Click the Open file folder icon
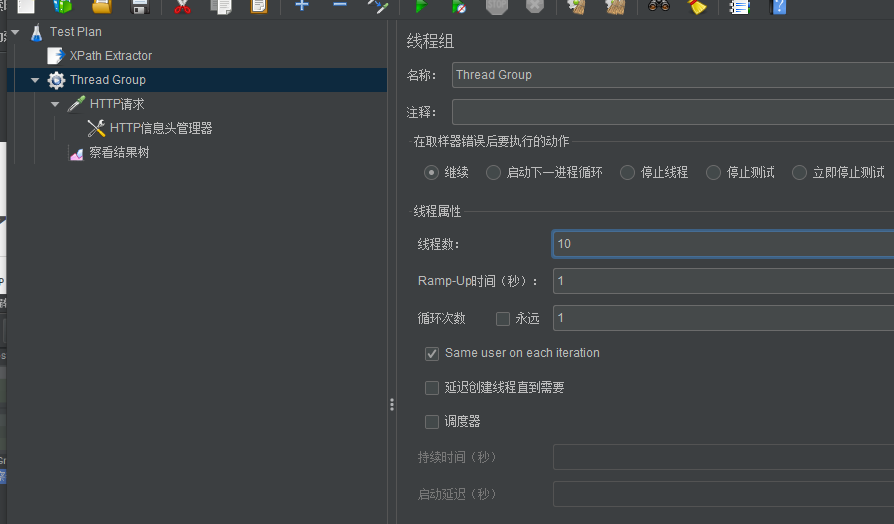The width and height of the screenshot is (894, 524). (x=102, y=6)
